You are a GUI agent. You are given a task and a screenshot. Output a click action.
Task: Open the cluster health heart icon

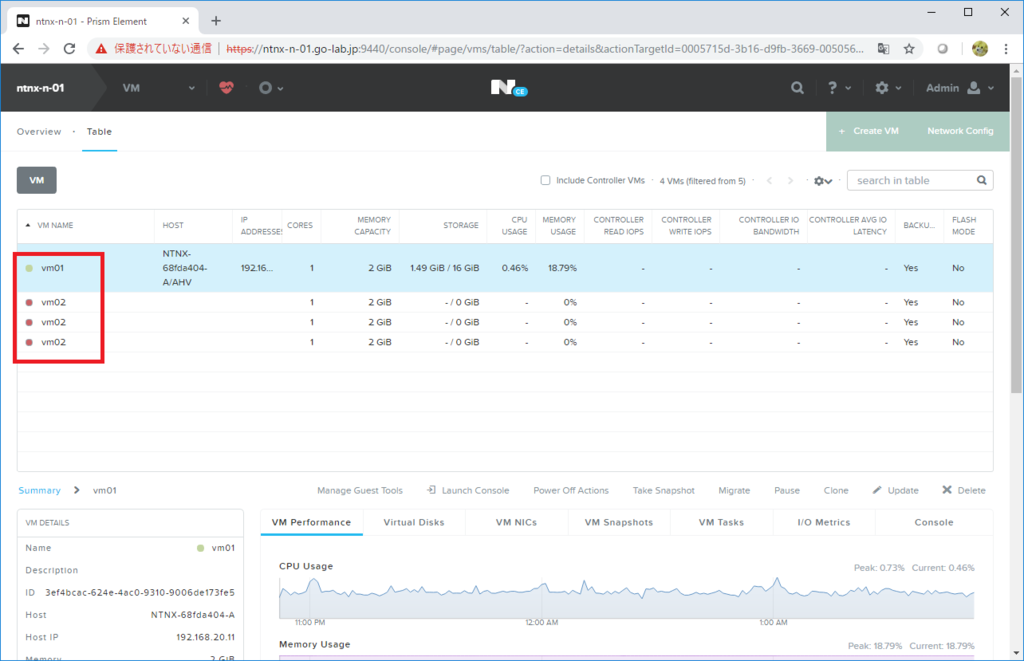pyautogui.click(x=226, y=88)
